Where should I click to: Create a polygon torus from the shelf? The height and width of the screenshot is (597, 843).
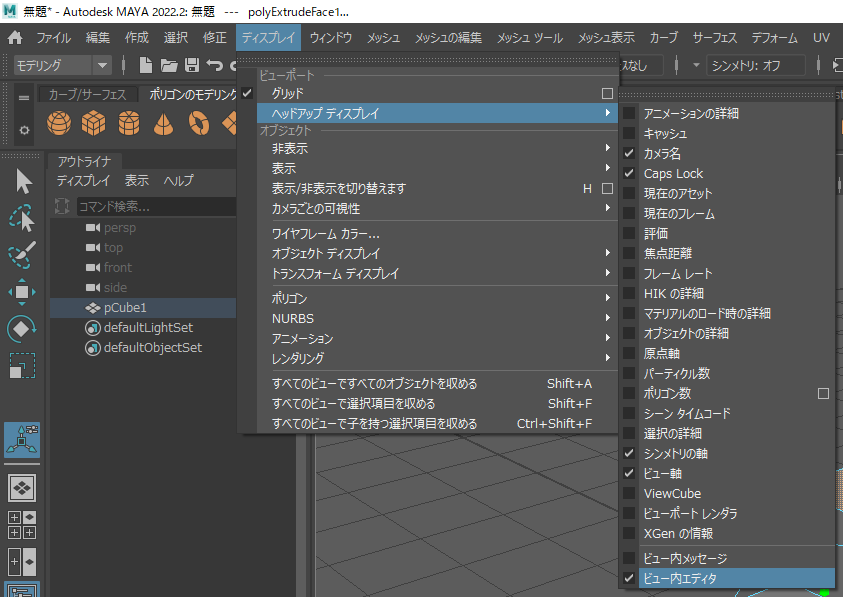coord(199,123)
